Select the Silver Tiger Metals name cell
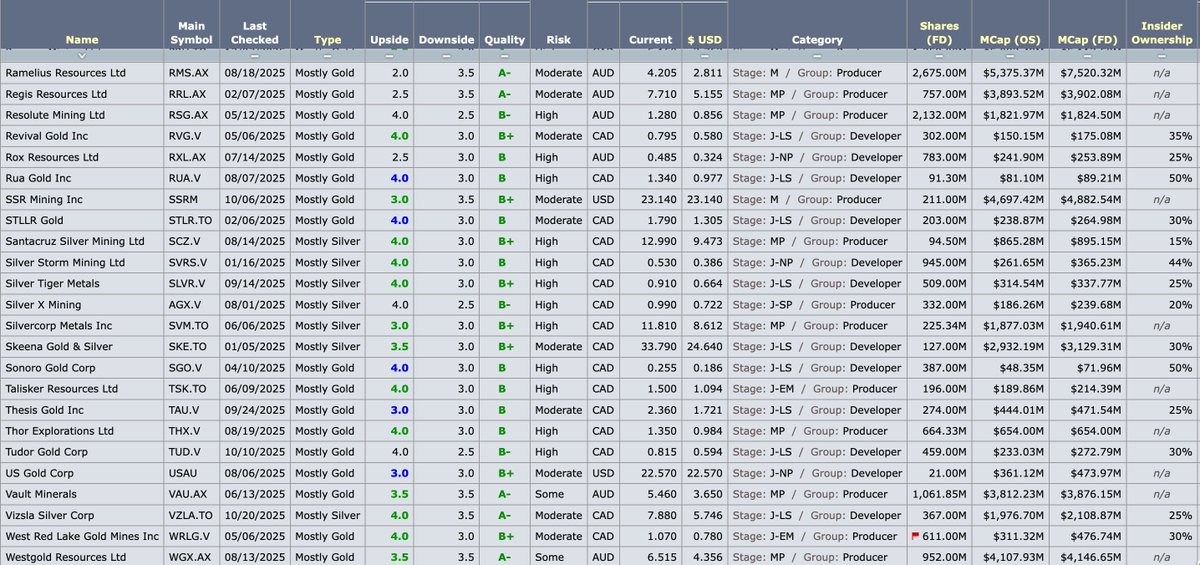 click(52, 284)
